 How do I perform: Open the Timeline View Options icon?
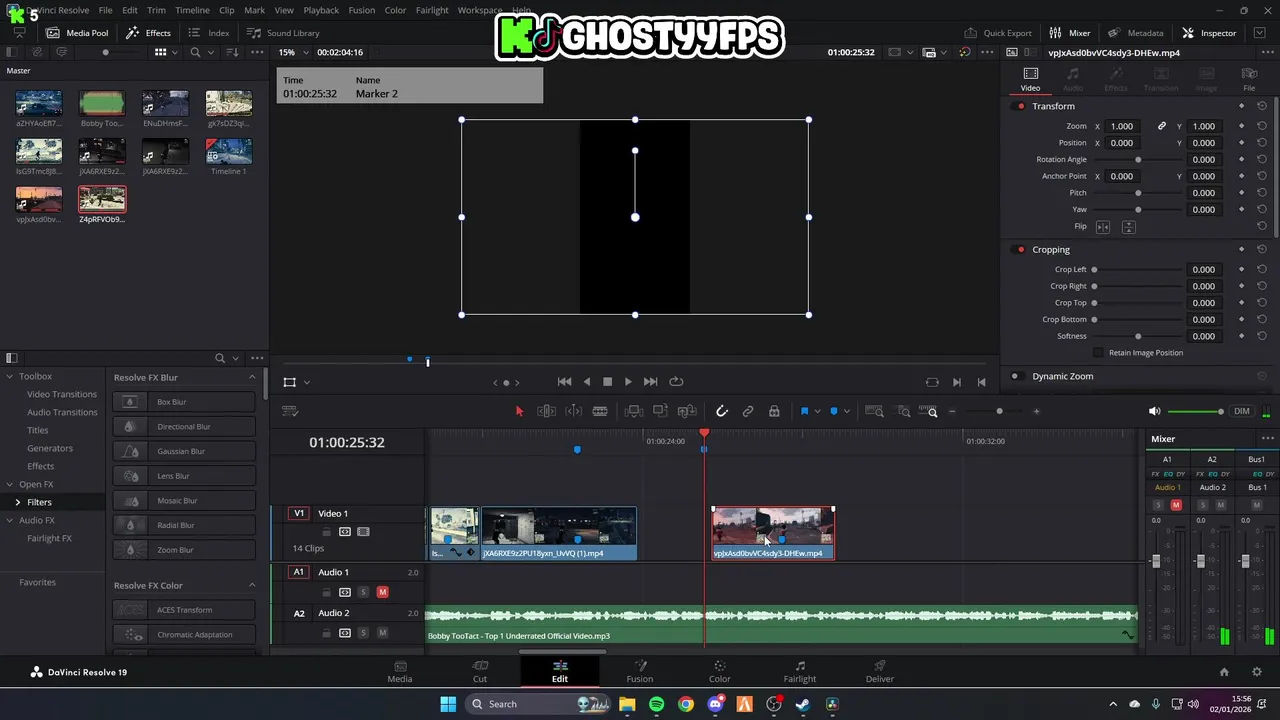click(290, 411)
